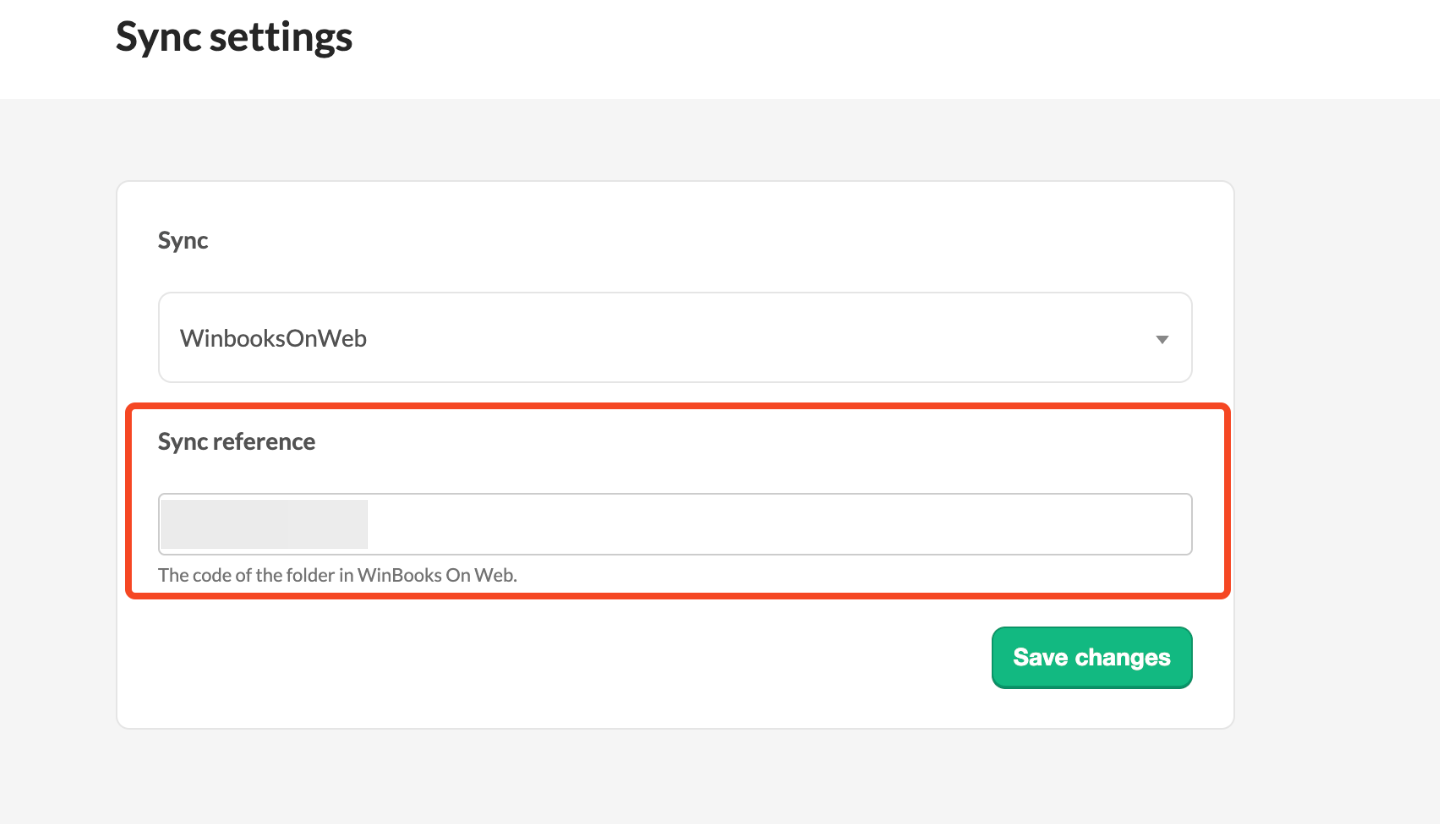The width and height of the screenshot is (1440, 824).
Task: Click the dropdown caret arrow icon
Action: (x=1162, y=339)
